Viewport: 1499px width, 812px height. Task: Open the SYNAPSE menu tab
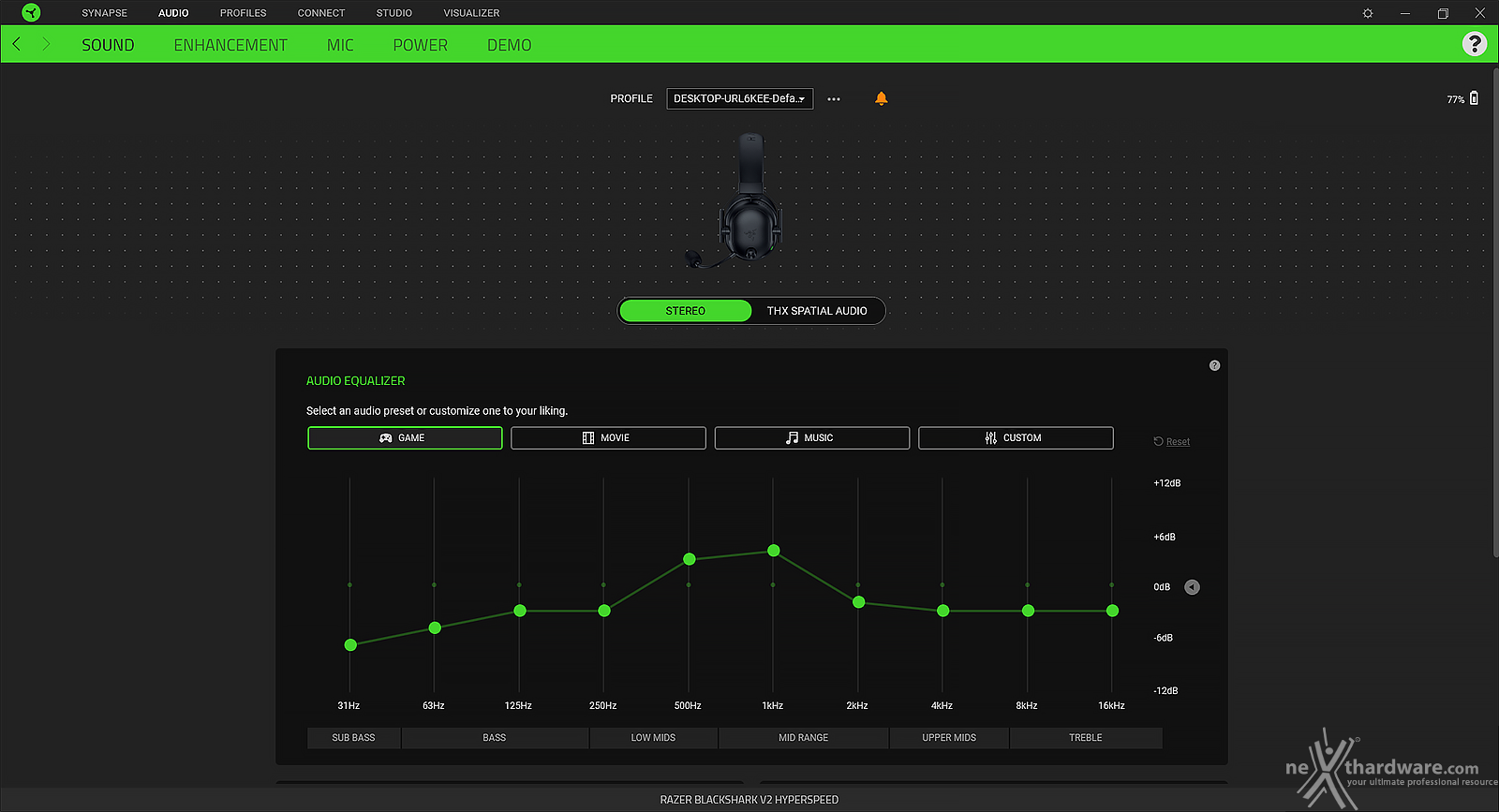coord(104,13)
